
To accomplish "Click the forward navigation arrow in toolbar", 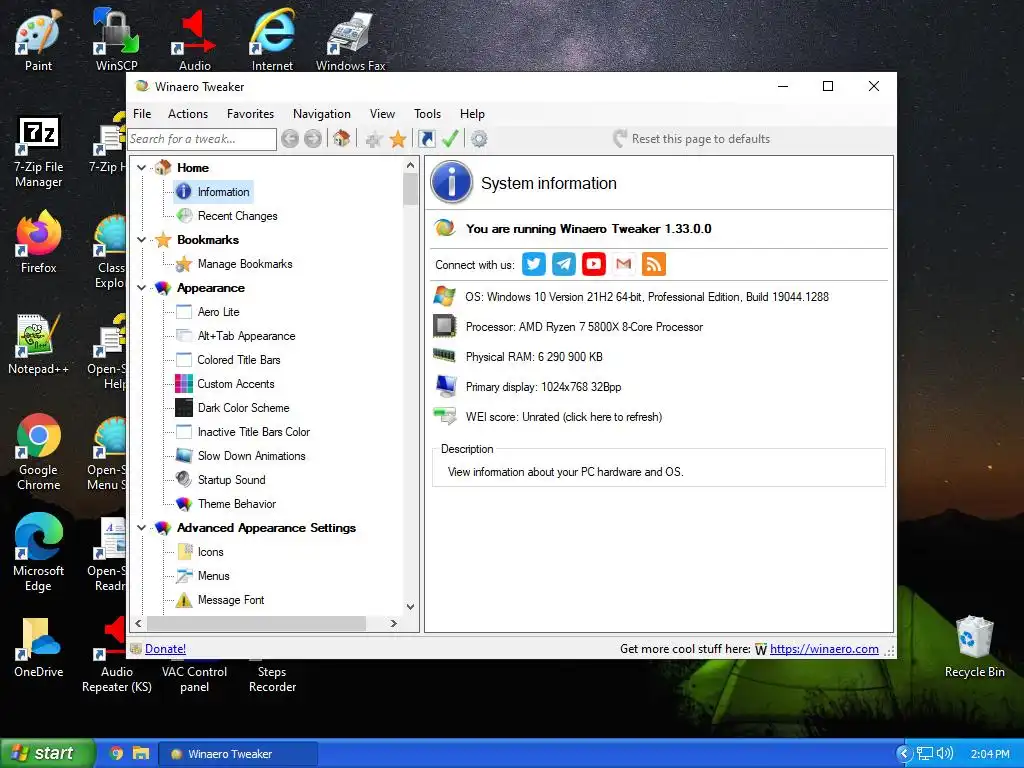I will click(x=313, y=138).
